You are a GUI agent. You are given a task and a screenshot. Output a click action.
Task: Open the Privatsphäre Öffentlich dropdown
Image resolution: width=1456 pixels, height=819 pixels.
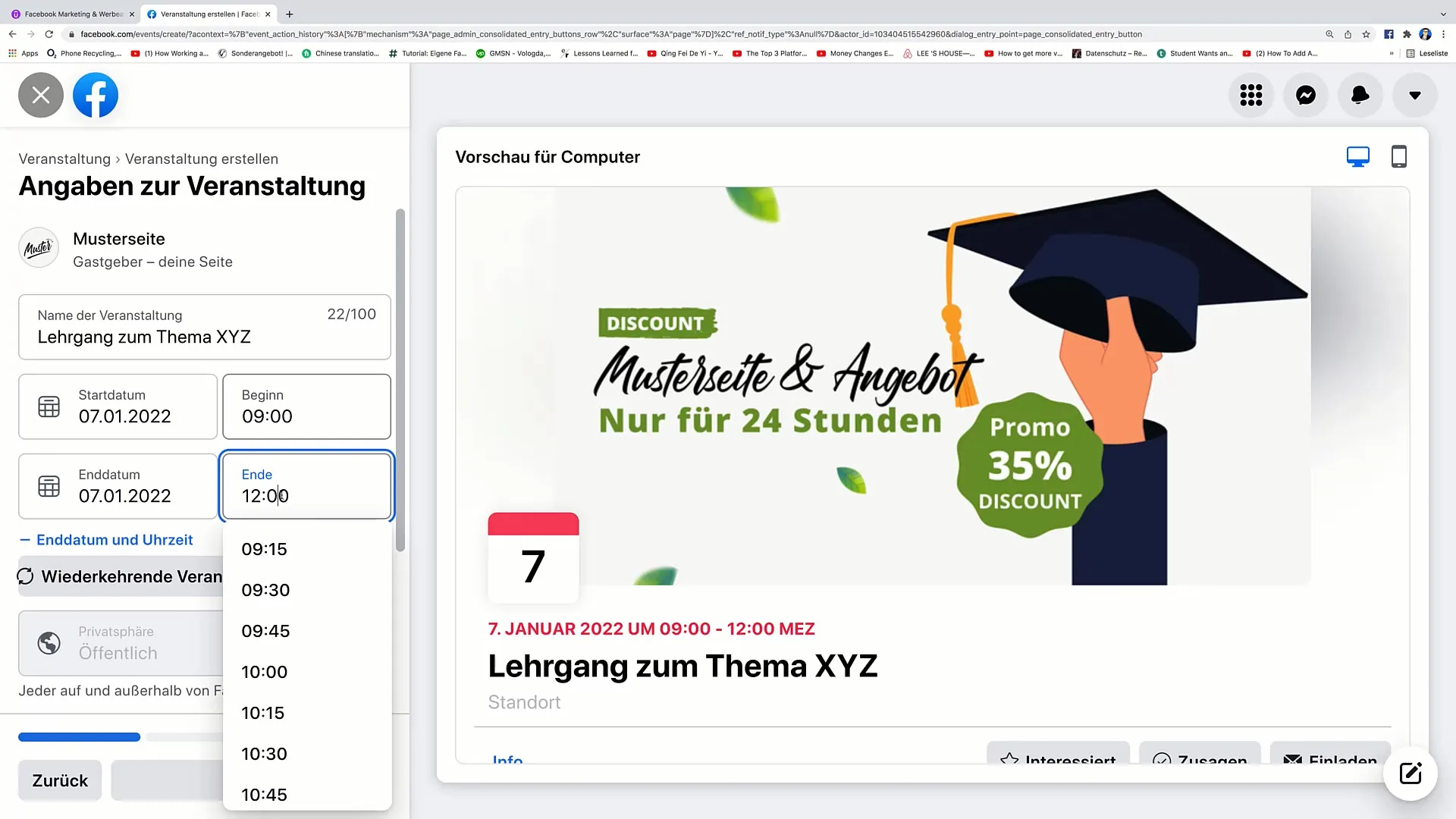coord(121,643)
